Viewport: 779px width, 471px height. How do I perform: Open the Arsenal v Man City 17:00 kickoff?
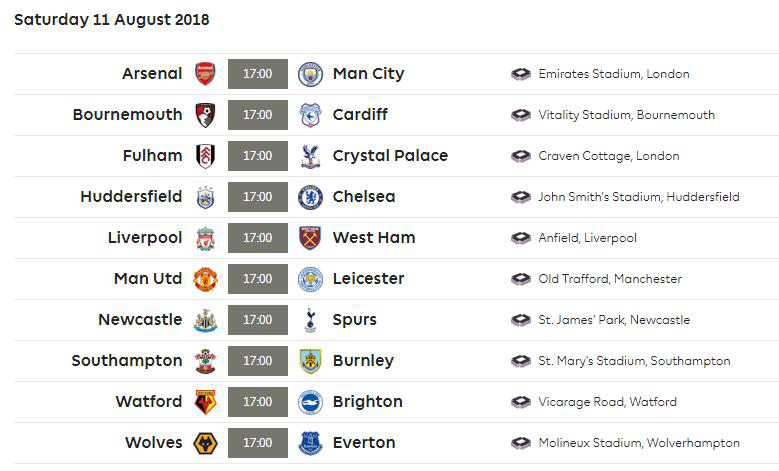tap(258, 74)
